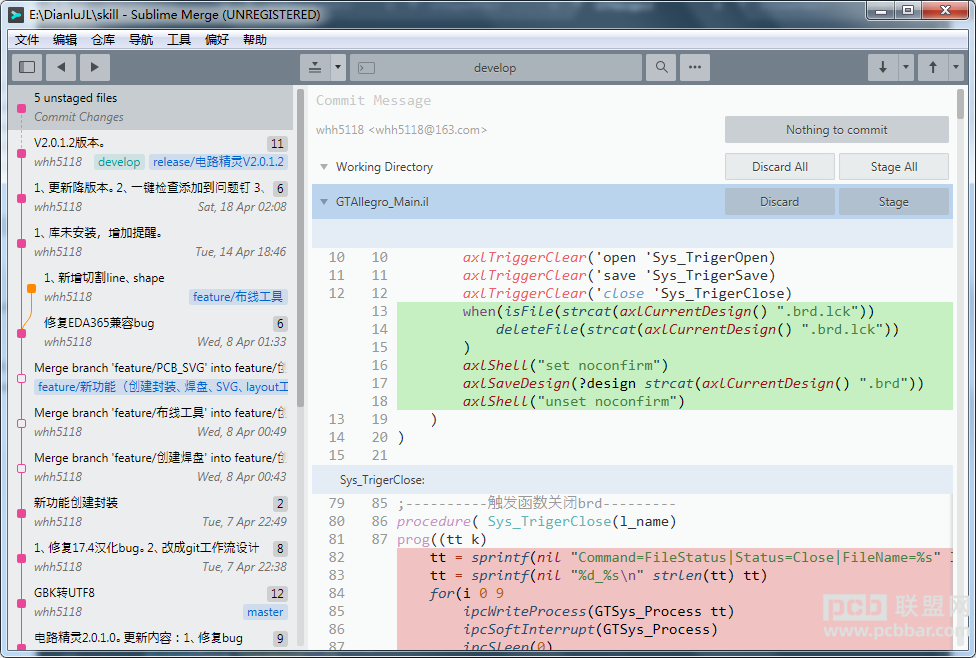The width and height of the screenshot is (976, 658).
Task: Click the master branch label
Action: [265, 612]
